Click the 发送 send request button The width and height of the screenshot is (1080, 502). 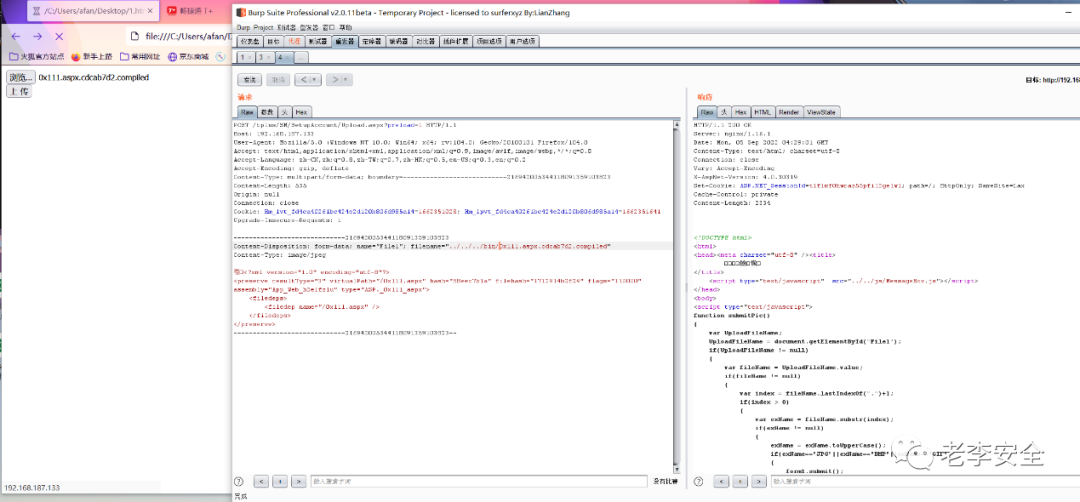pyautogui.click(x=249, y=80)
